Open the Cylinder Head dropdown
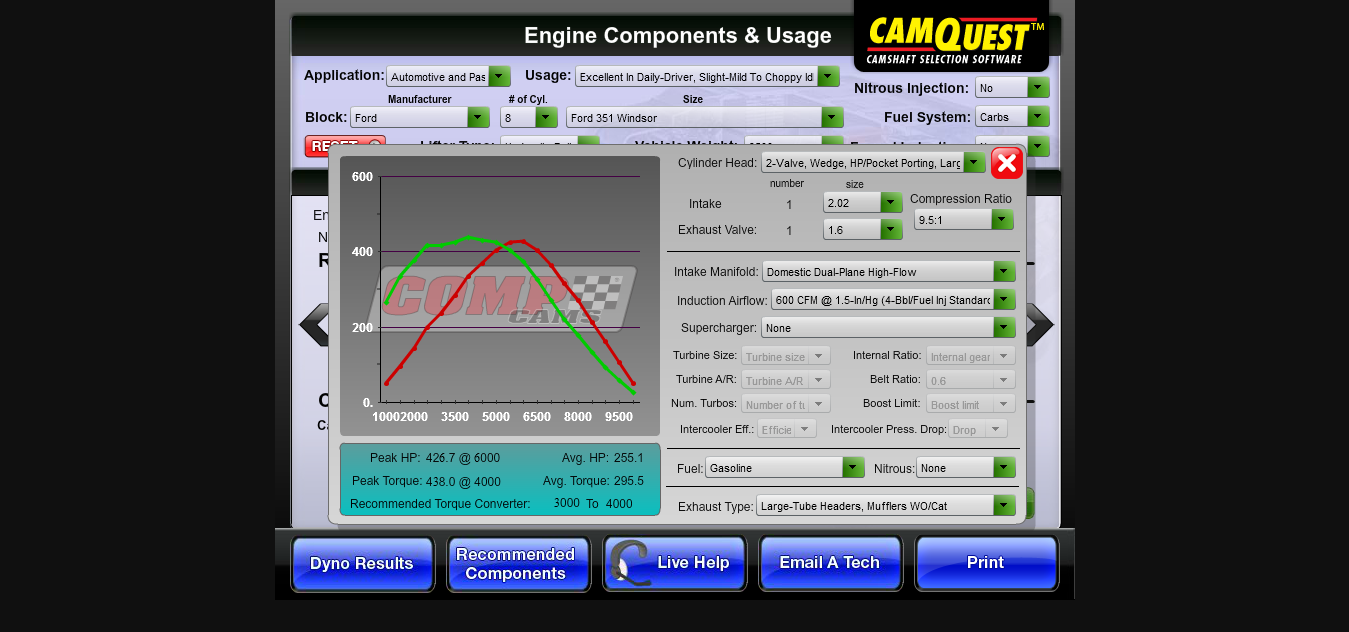The width and height of the screenshot is (1349, 632). [x=873, y=162]
